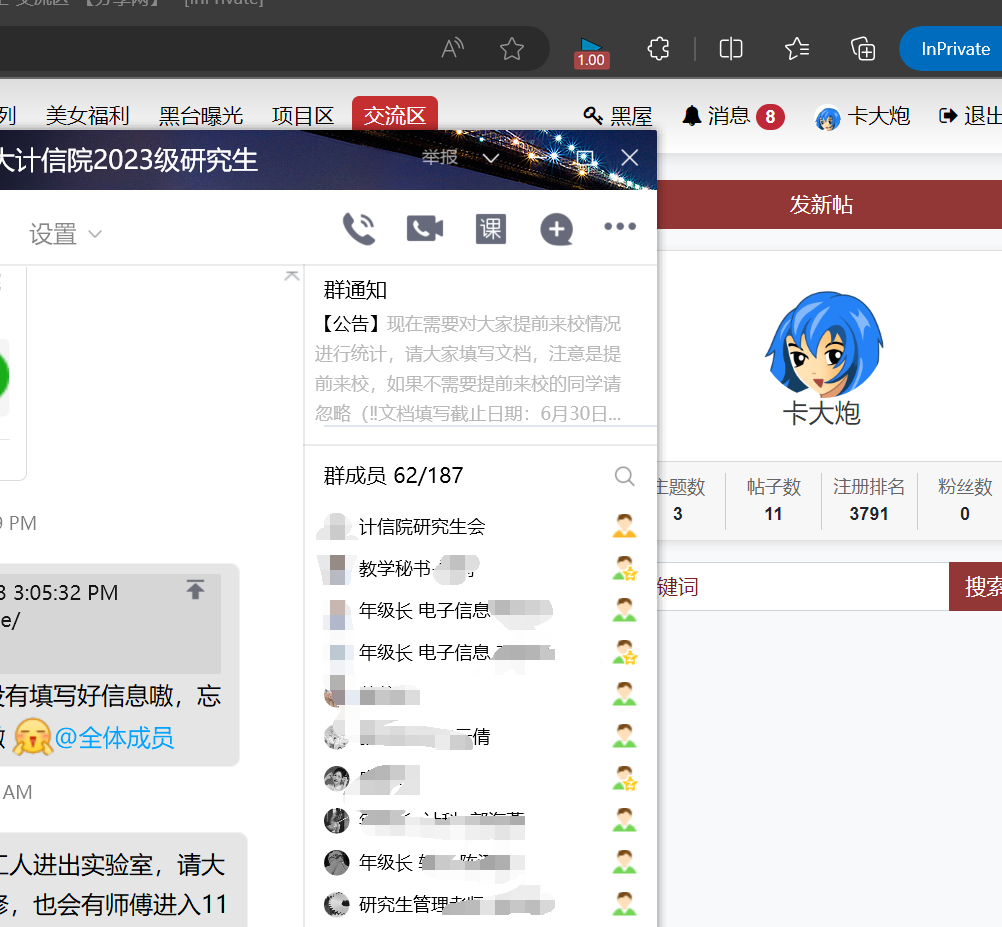Select 计信院研究生会 in member list
Screen dimensions: 1002x927
[x=421, y=526]
